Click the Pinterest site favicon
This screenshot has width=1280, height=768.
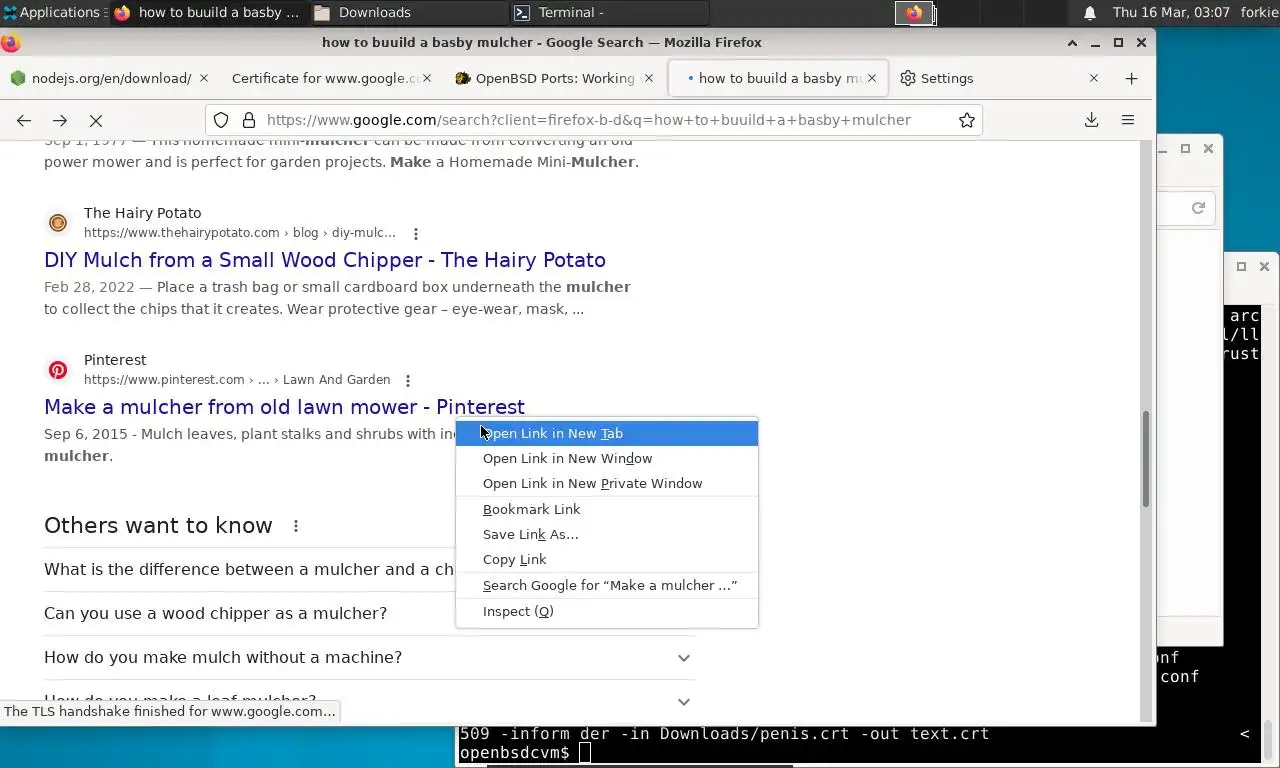58,370
